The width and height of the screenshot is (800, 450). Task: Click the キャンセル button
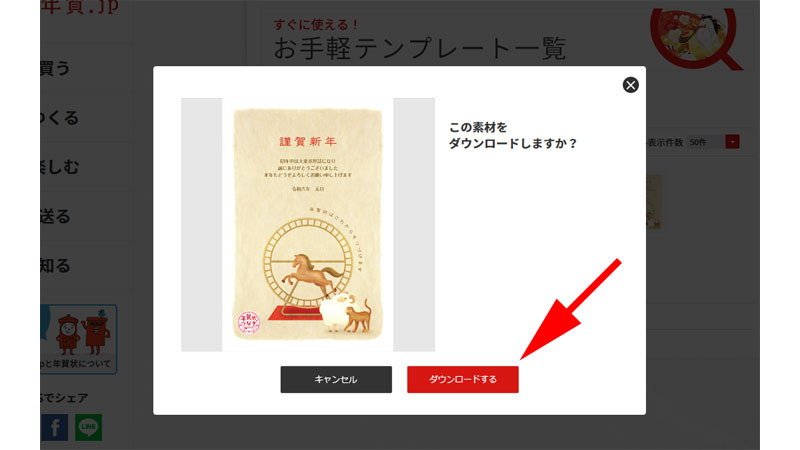pos(336,379)
